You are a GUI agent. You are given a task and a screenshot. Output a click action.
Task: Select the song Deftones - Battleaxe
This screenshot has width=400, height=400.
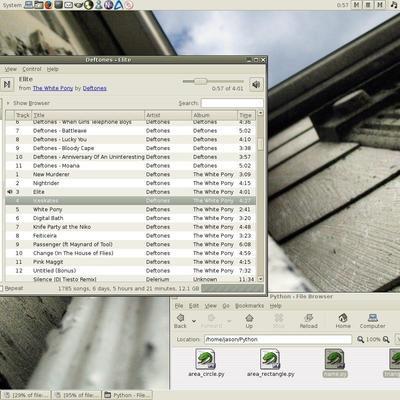coord(131,131)
